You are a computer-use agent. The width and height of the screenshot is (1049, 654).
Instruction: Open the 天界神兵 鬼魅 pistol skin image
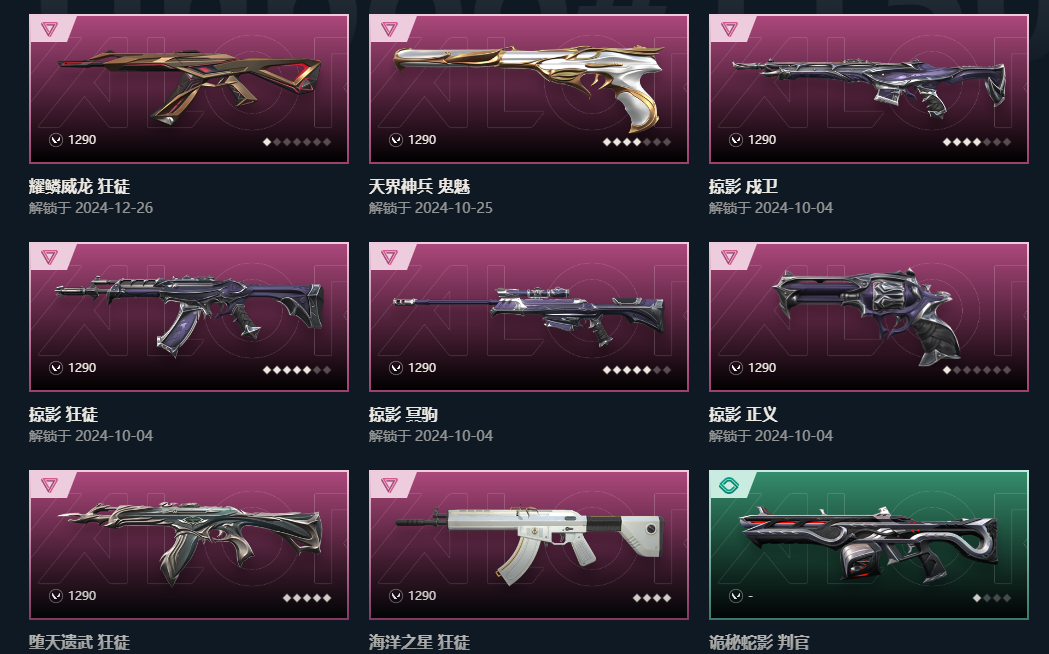click(529, 87)
